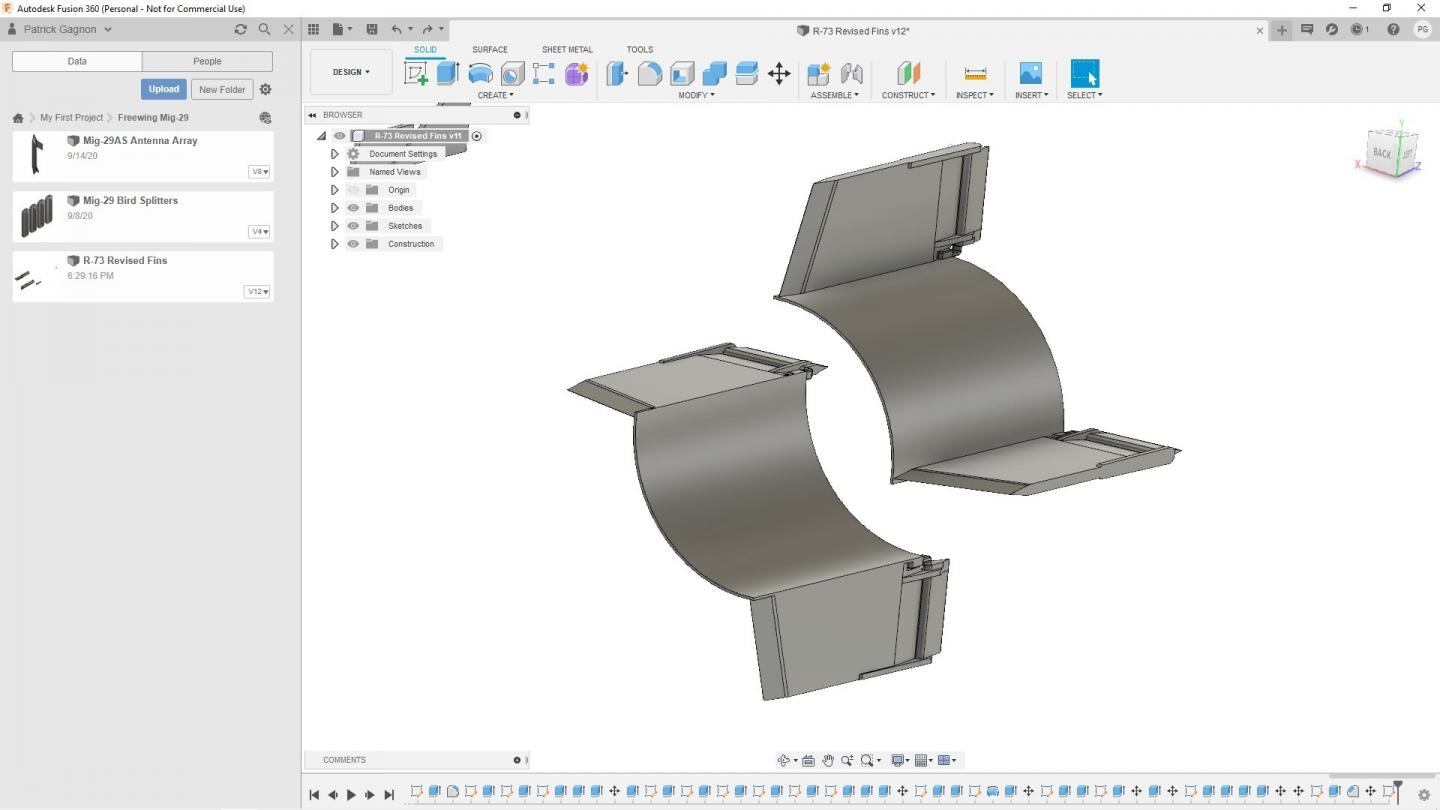Expand the Named Views node

coord(335,172)
